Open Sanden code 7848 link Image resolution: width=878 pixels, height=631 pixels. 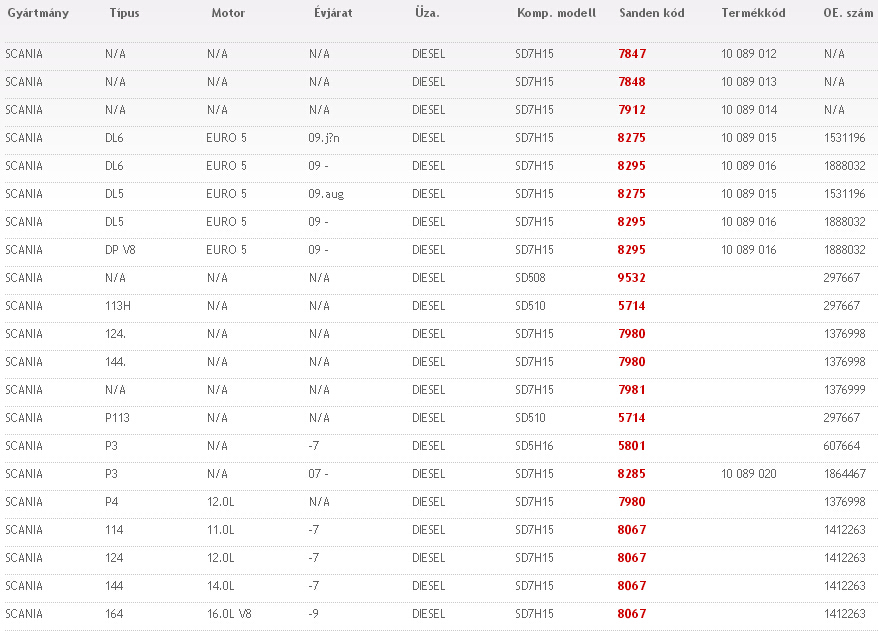pyautogui.click(x=632, y=82)
